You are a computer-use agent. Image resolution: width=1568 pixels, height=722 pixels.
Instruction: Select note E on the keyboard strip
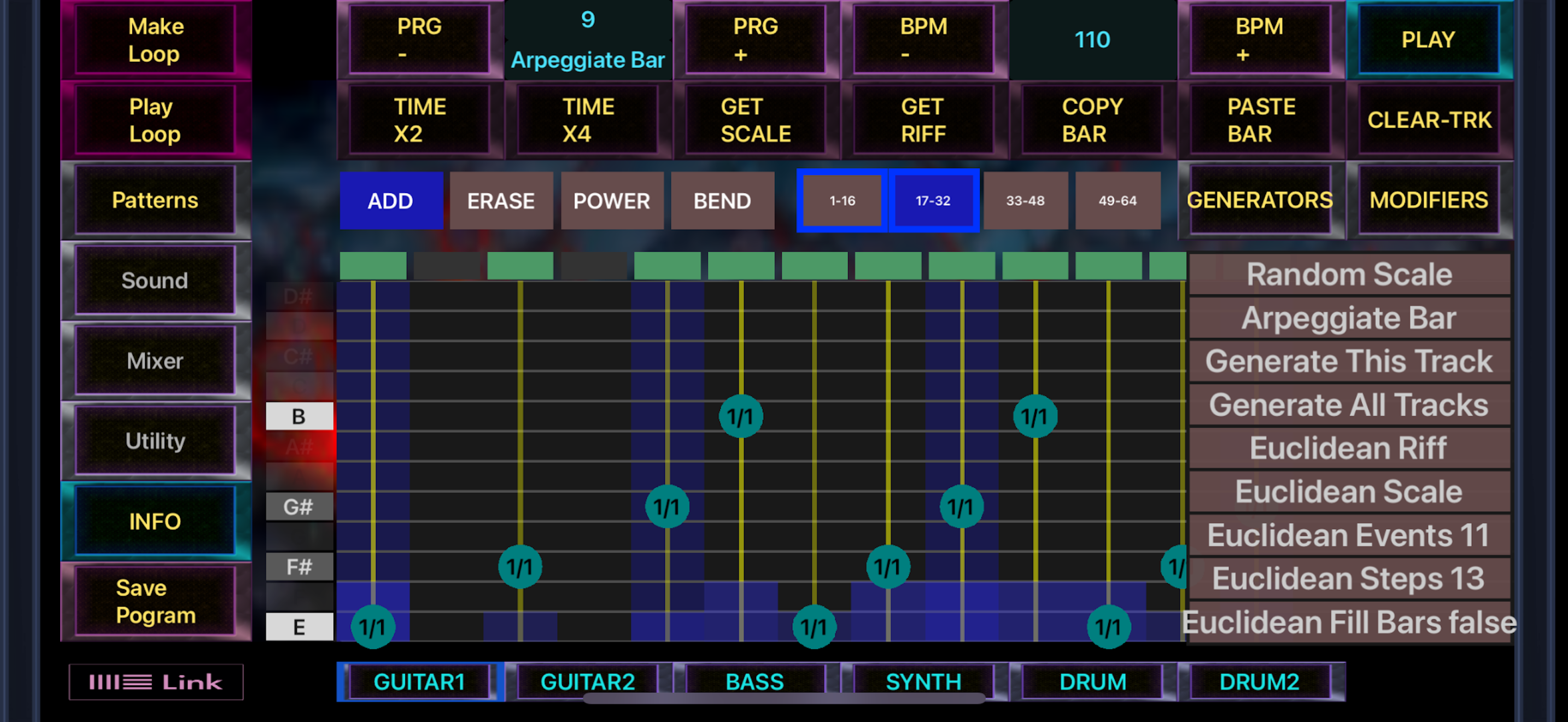[299, 626]
